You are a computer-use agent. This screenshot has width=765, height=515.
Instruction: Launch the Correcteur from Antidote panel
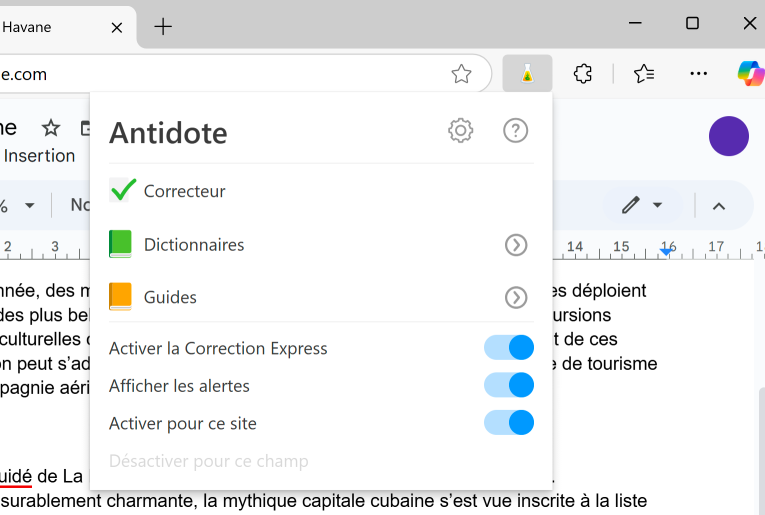click(184, 191)
